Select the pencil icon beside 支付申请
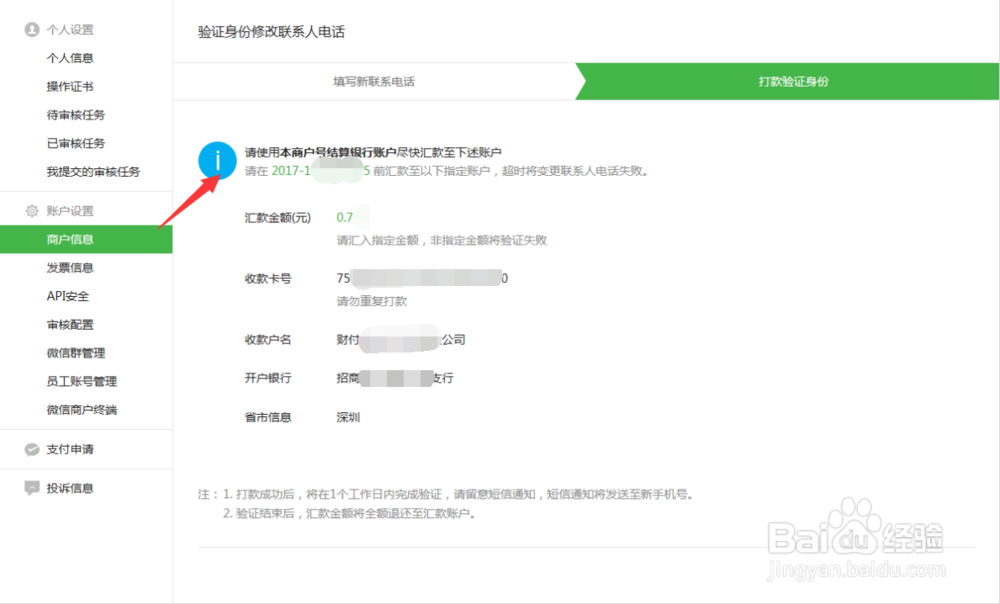This screenshot has height=604, width=1000. pyautogui.click(x=29, y=449)
